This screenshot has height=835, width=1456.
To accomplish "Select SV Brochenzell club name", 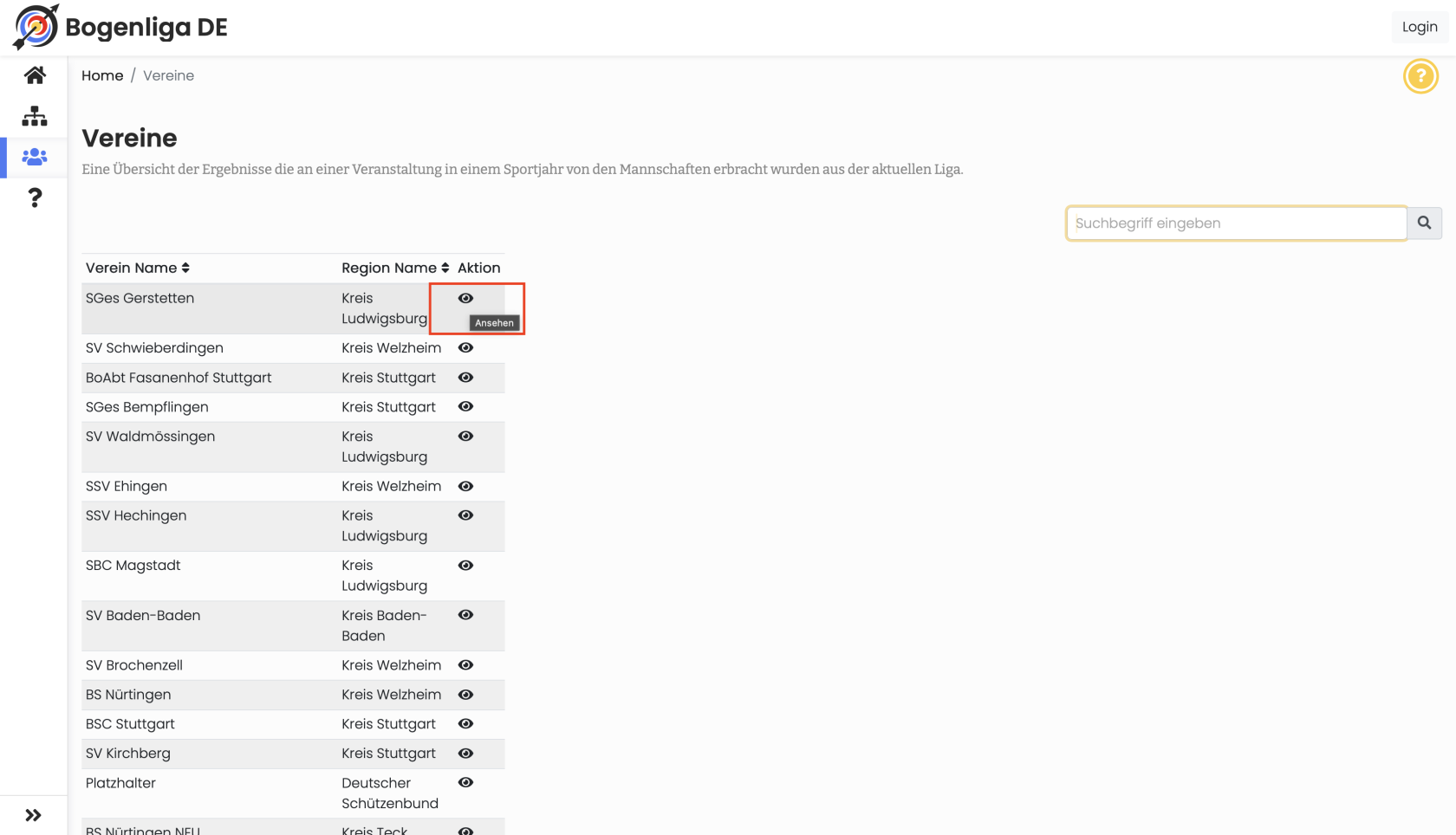I will click(134, 665).
